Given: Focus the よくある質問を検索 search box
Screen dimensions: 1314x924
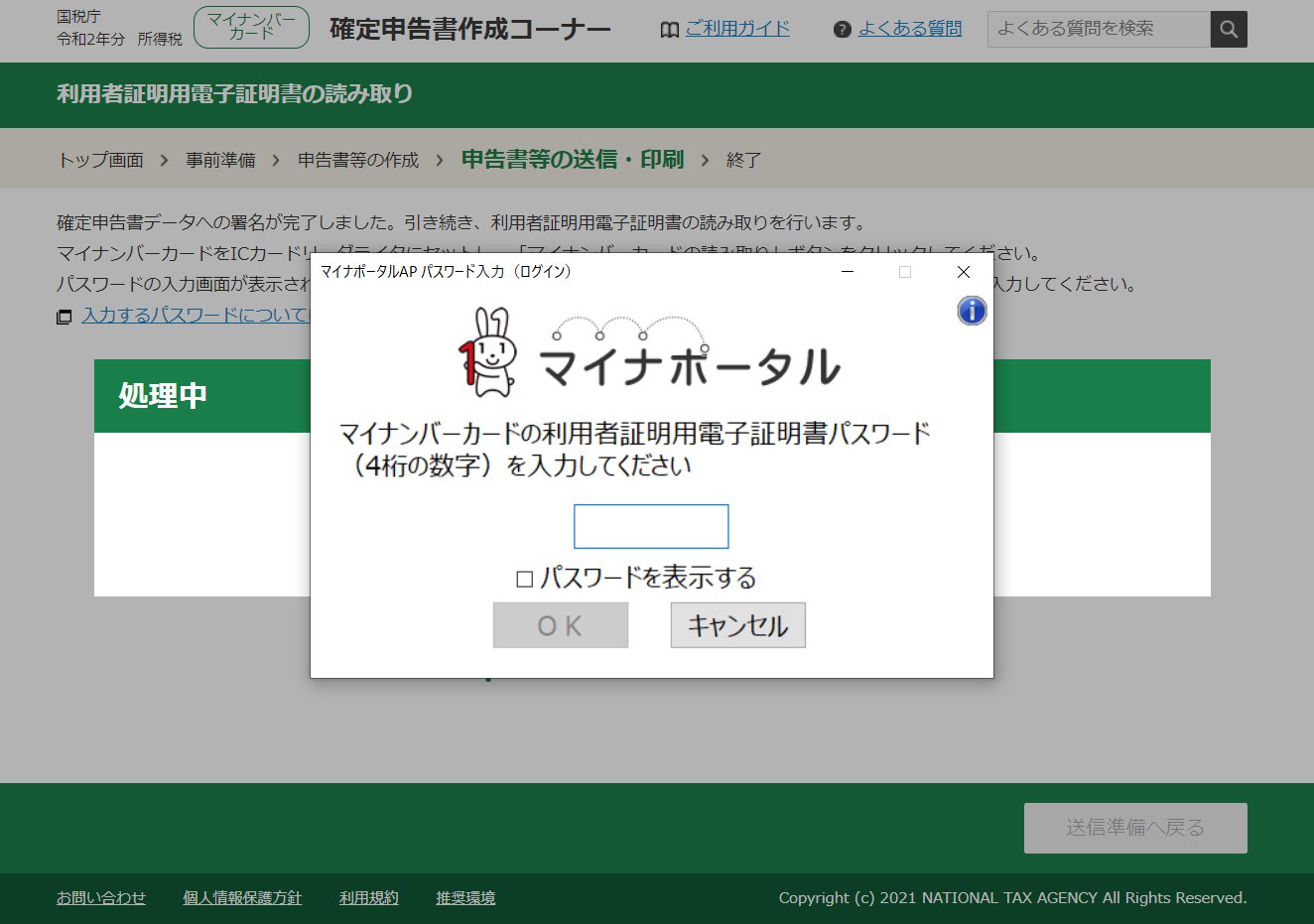Looking at the screenshot, I should 1099,29.
